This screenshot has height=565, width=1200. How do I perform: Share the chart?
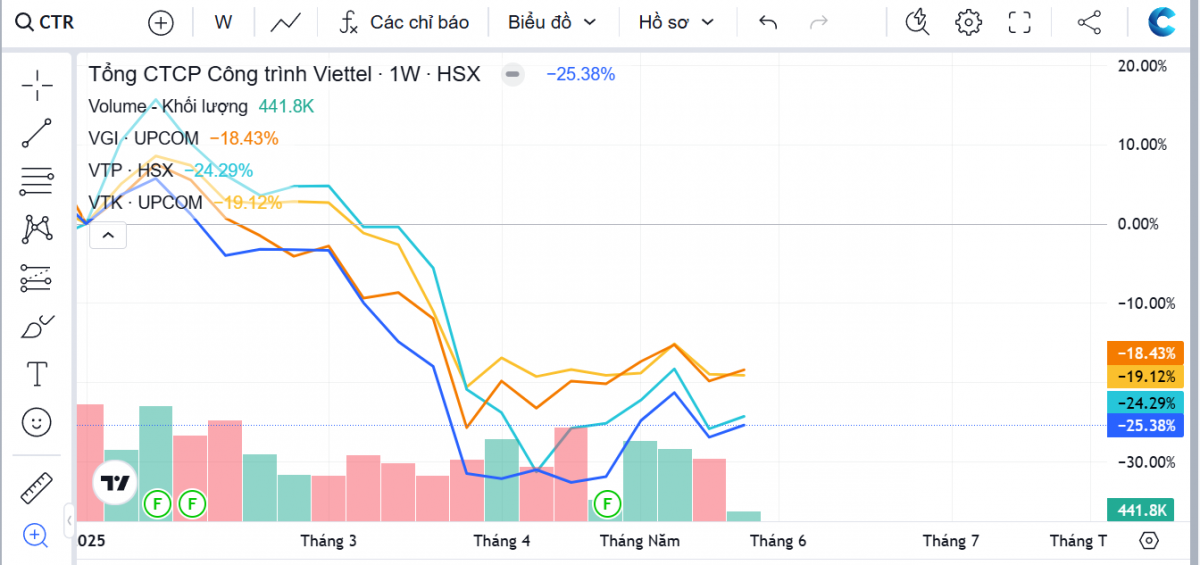pyautogui.click(x=1089, y=22)
